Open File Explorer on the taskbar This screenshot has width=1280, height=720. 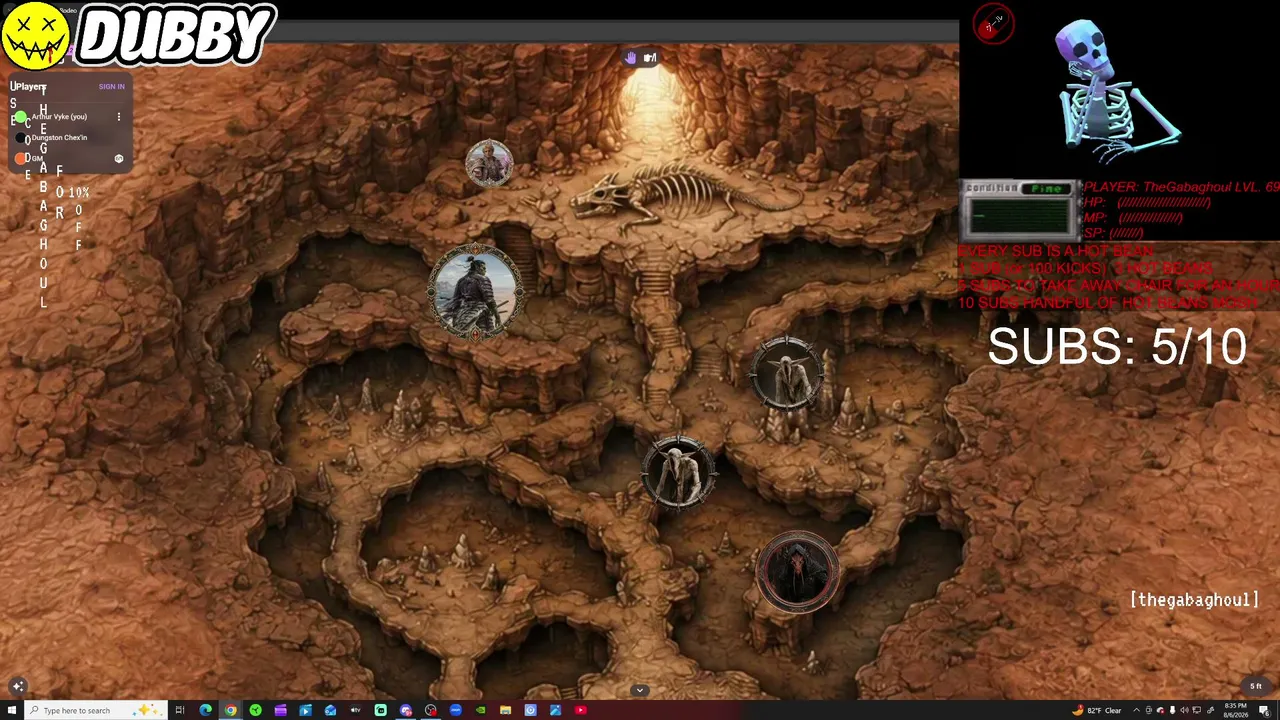tap(506, 710)
